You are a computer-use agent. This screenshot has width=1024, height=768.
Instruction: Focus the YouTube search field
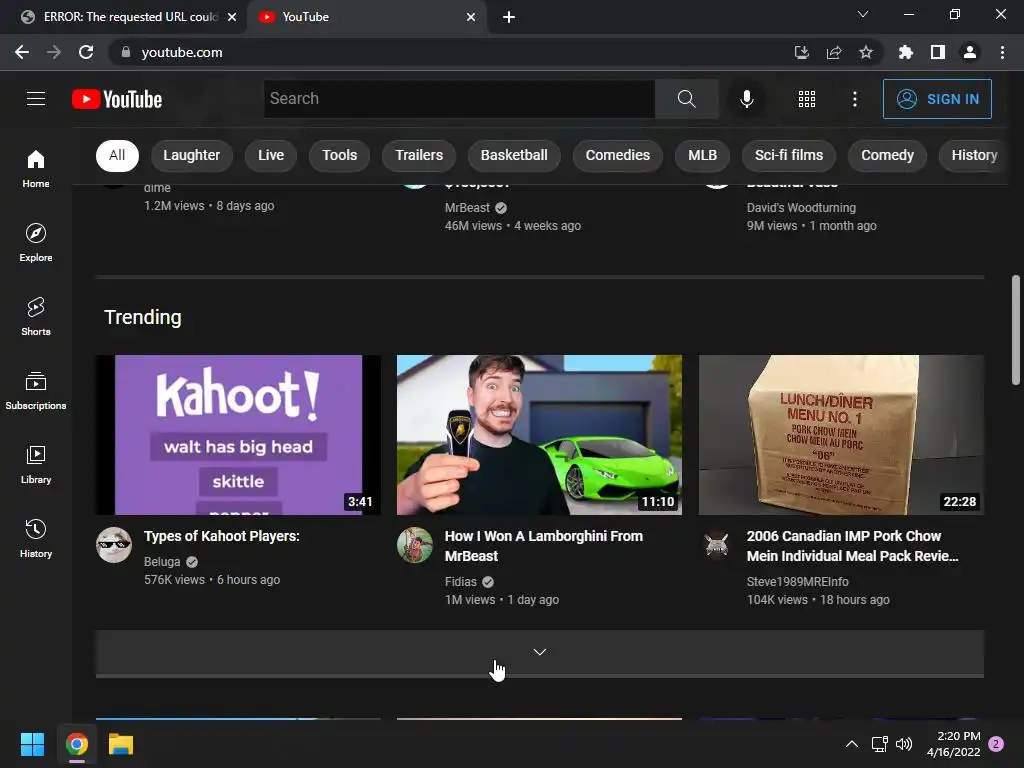pos(459,99)
